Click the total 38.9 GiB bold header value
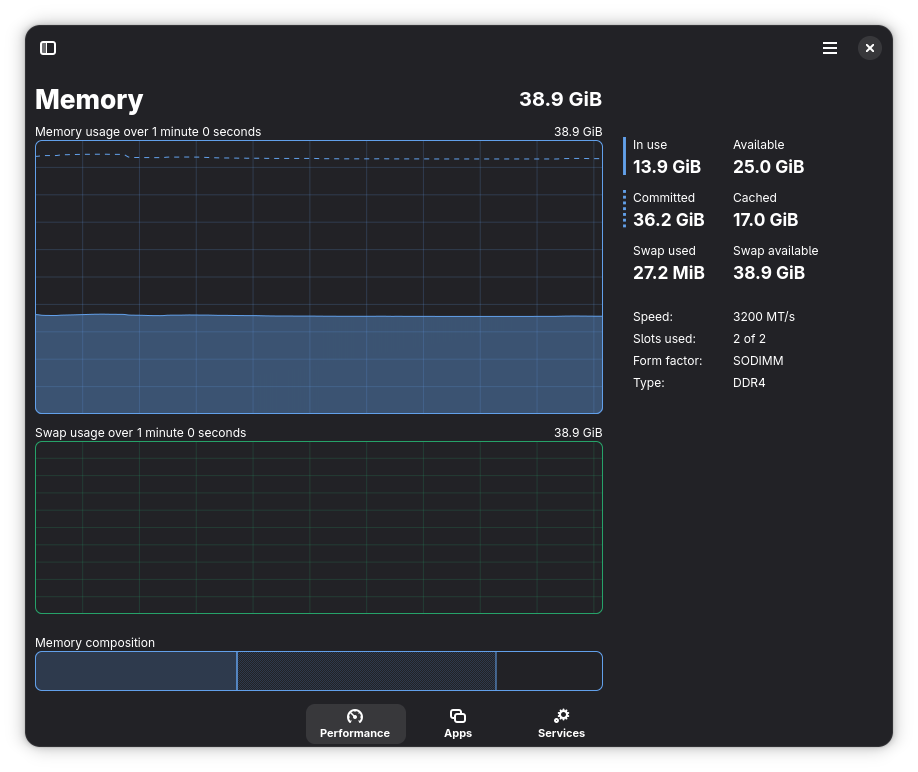 click(560, 99)
